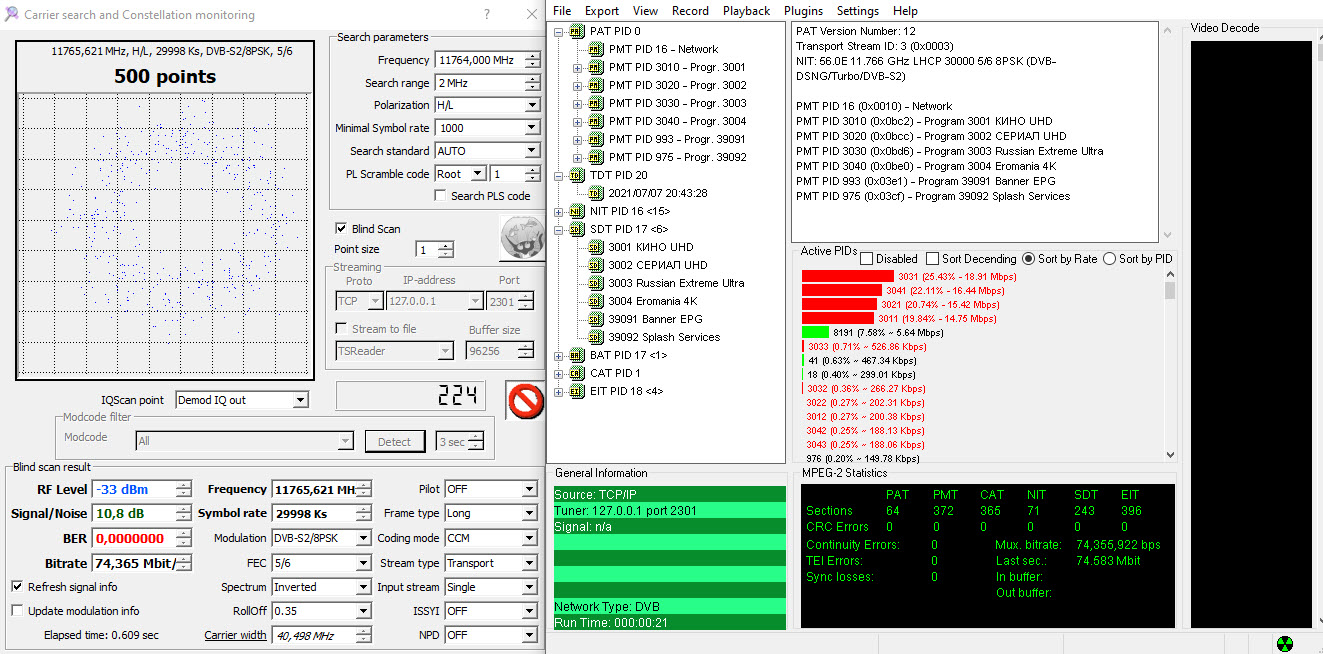The image size is (1323, 654).
Task: Expand the EIT PID 18 tree node
Action: [x=559, y=391]
